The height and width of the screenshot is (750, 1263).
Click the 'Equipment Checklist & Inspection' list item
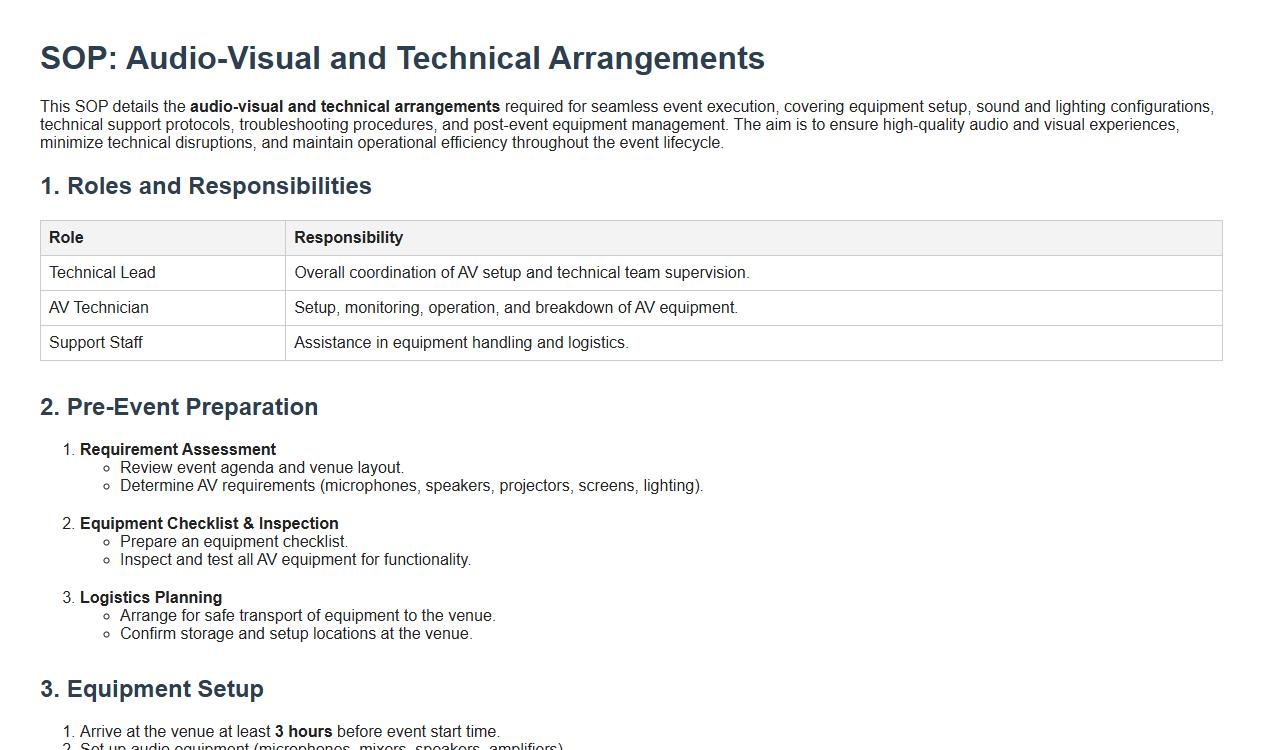(209, 524)
